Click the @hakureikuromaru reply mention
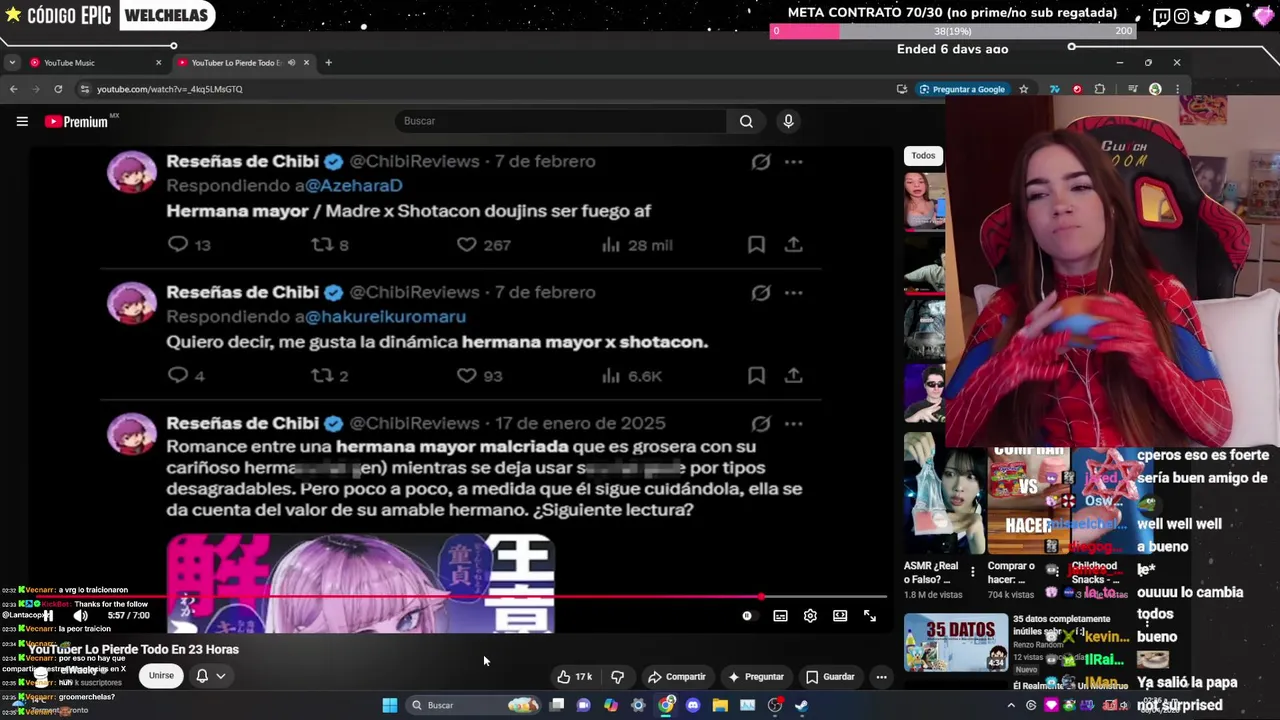Image resolution: width=1280 pixels, height=720 pixels. click(x=385, y=317)
